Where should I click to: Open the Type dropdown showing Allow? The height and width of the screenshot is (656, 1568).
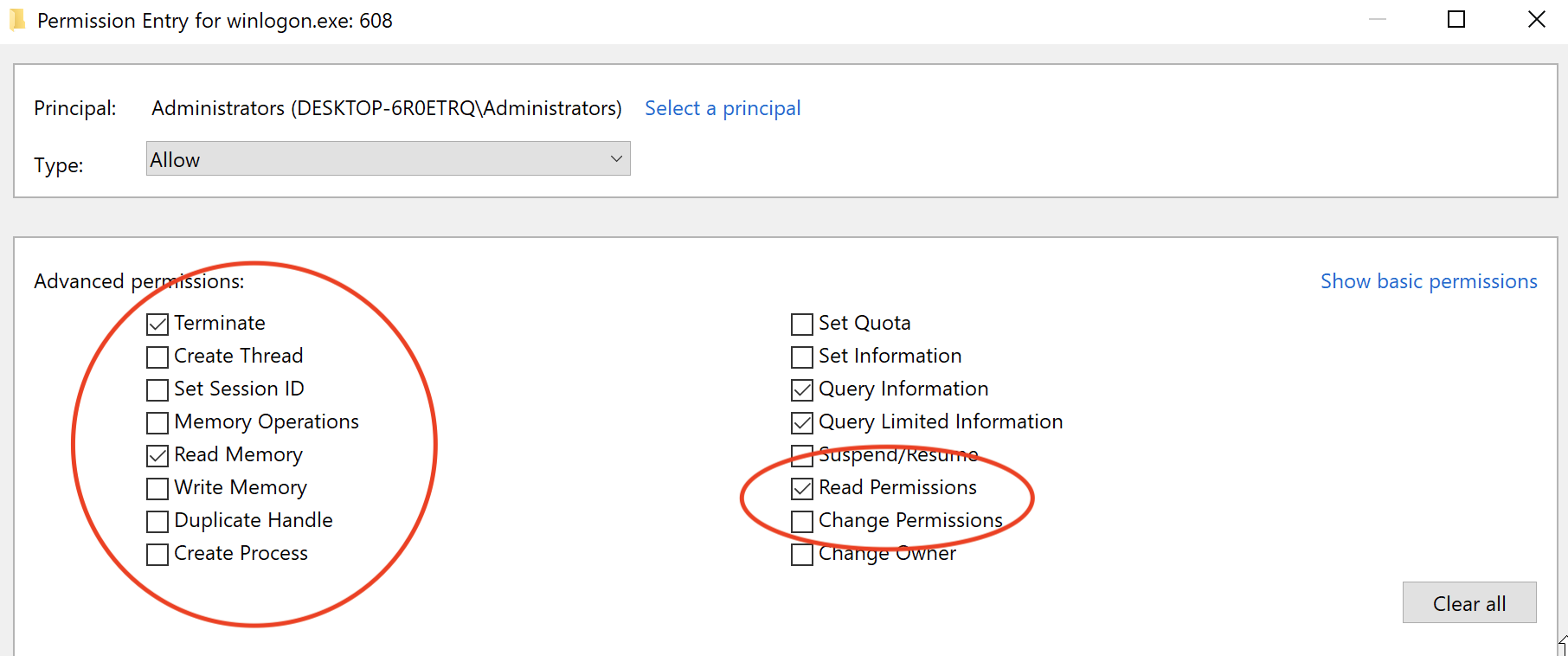click(388, 159)
